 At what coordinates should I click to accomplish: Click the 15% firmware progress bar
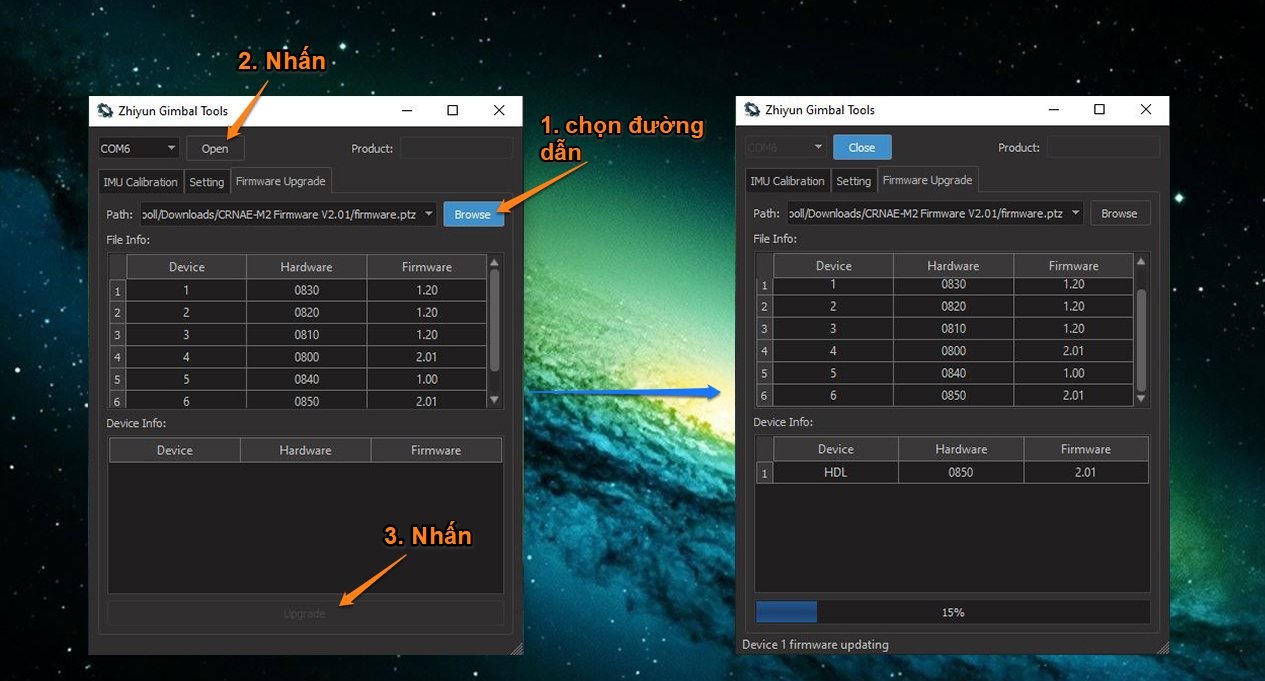pyautogui.click(x=953, y=612)
